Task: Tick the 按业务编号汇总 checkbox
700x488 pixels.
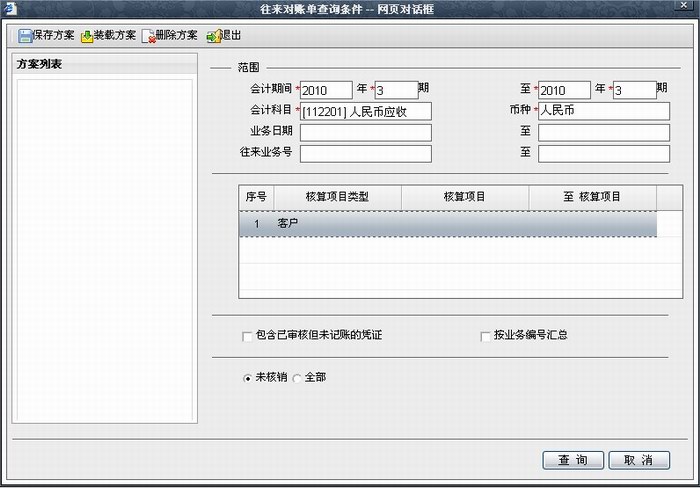Action: coord(485,336)
